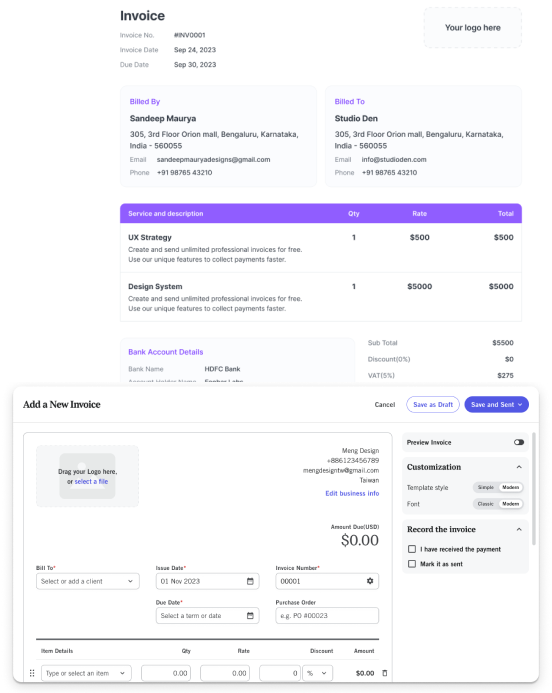Open the Issue Date calendar icon

pos(250,581)
